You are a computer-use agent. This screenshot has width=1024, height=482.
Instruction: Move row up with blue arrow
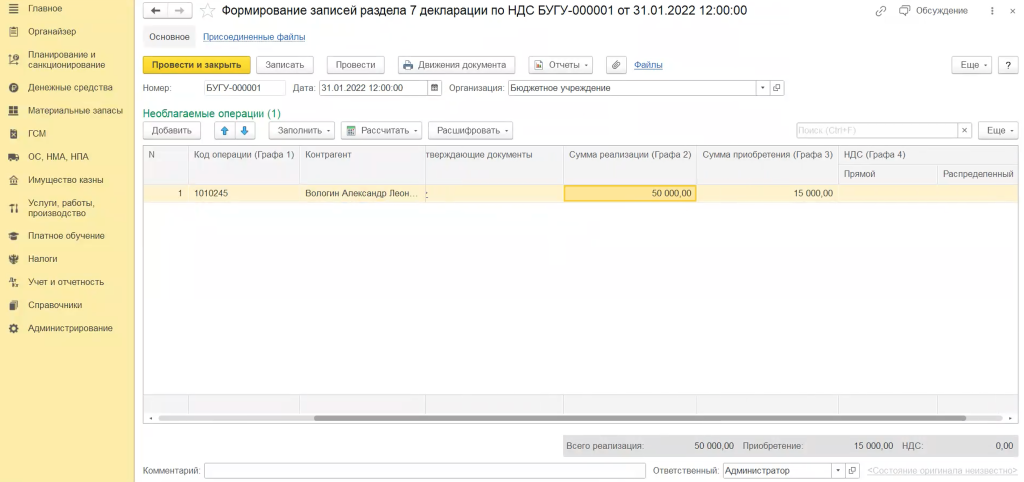pos(225,131)
